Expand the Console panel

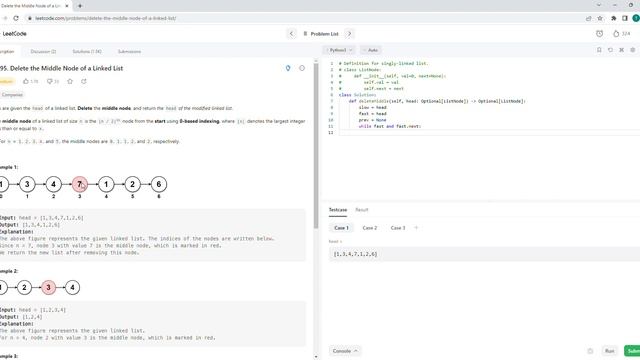[345, 351]
